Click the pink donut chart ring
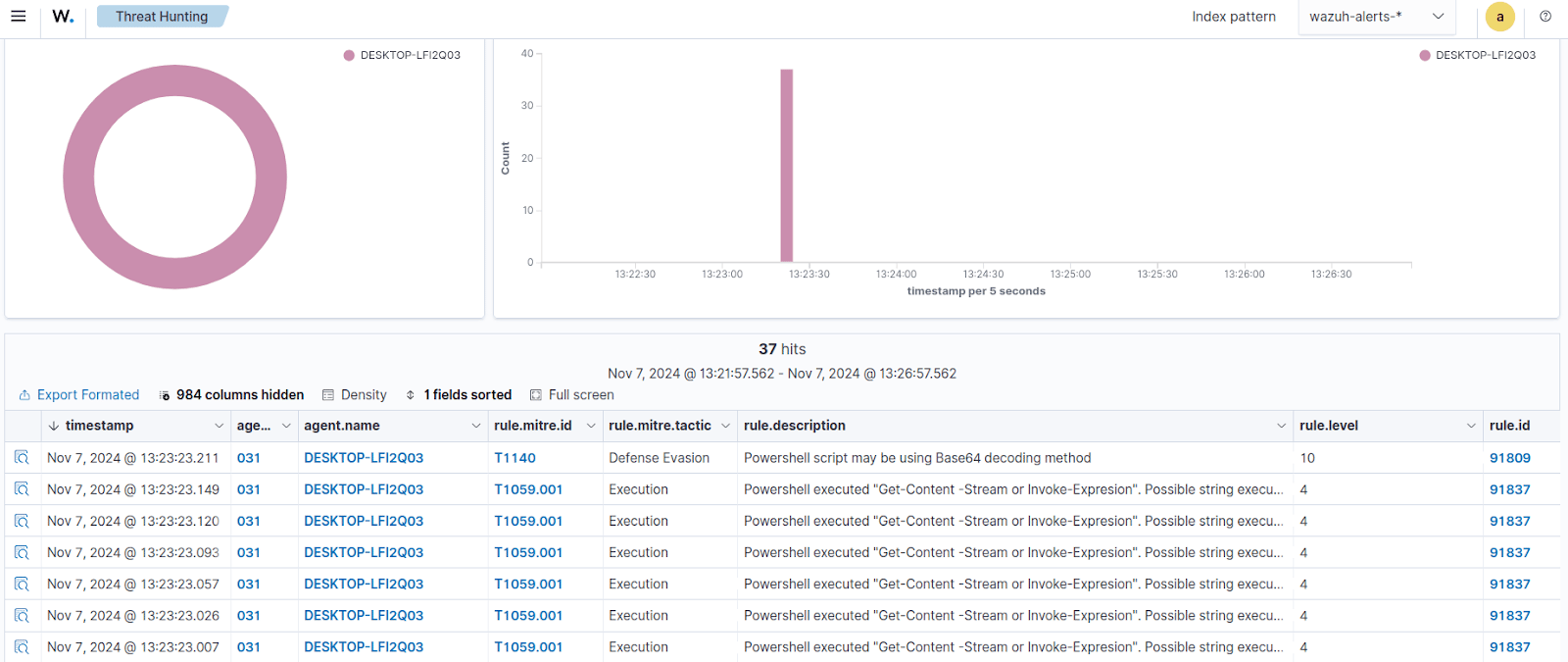The height and width of the screenshot is (662, 1568). (78, 178)
